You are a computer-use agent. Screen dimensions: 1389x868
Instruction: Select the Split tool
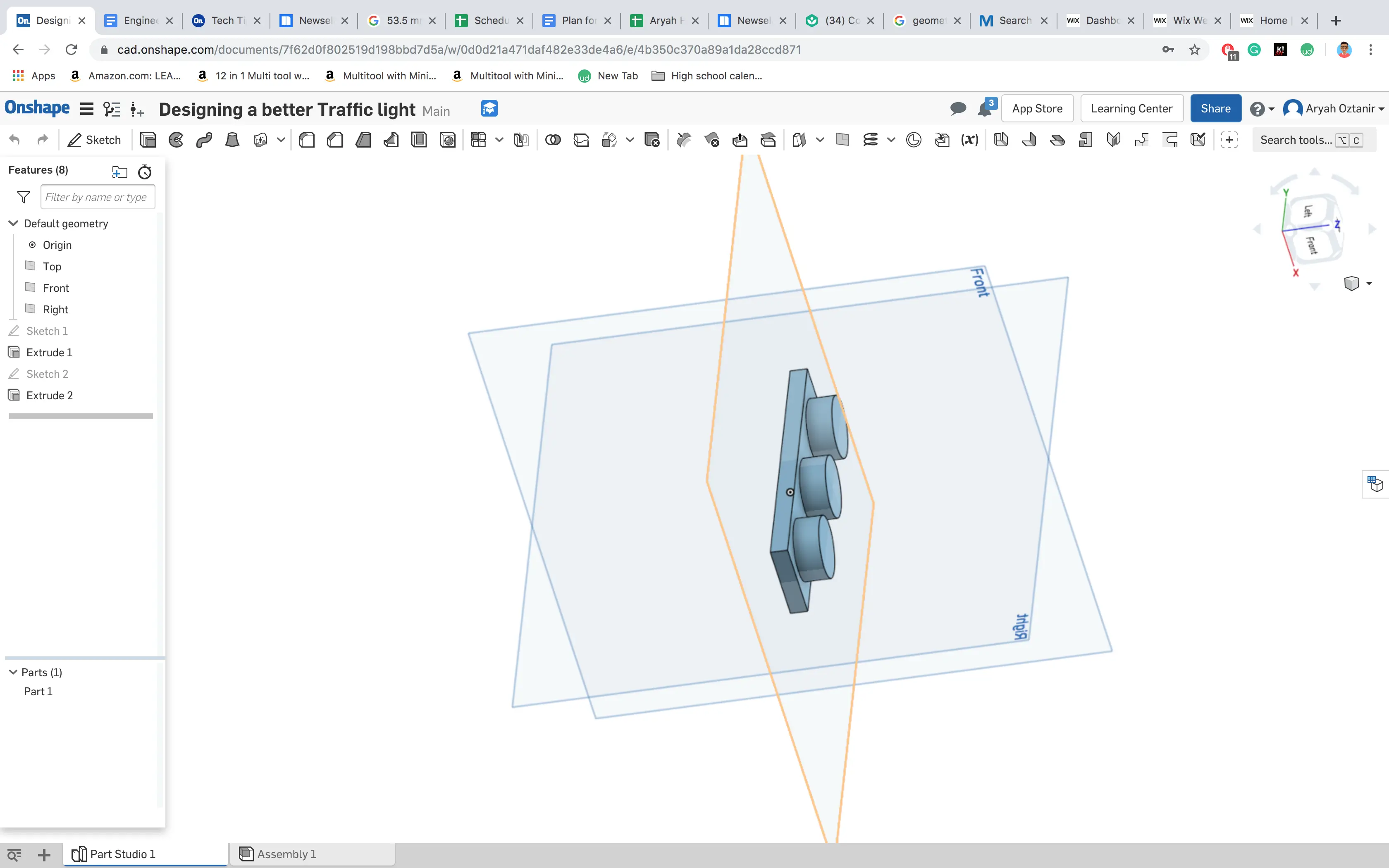[581, 140]
